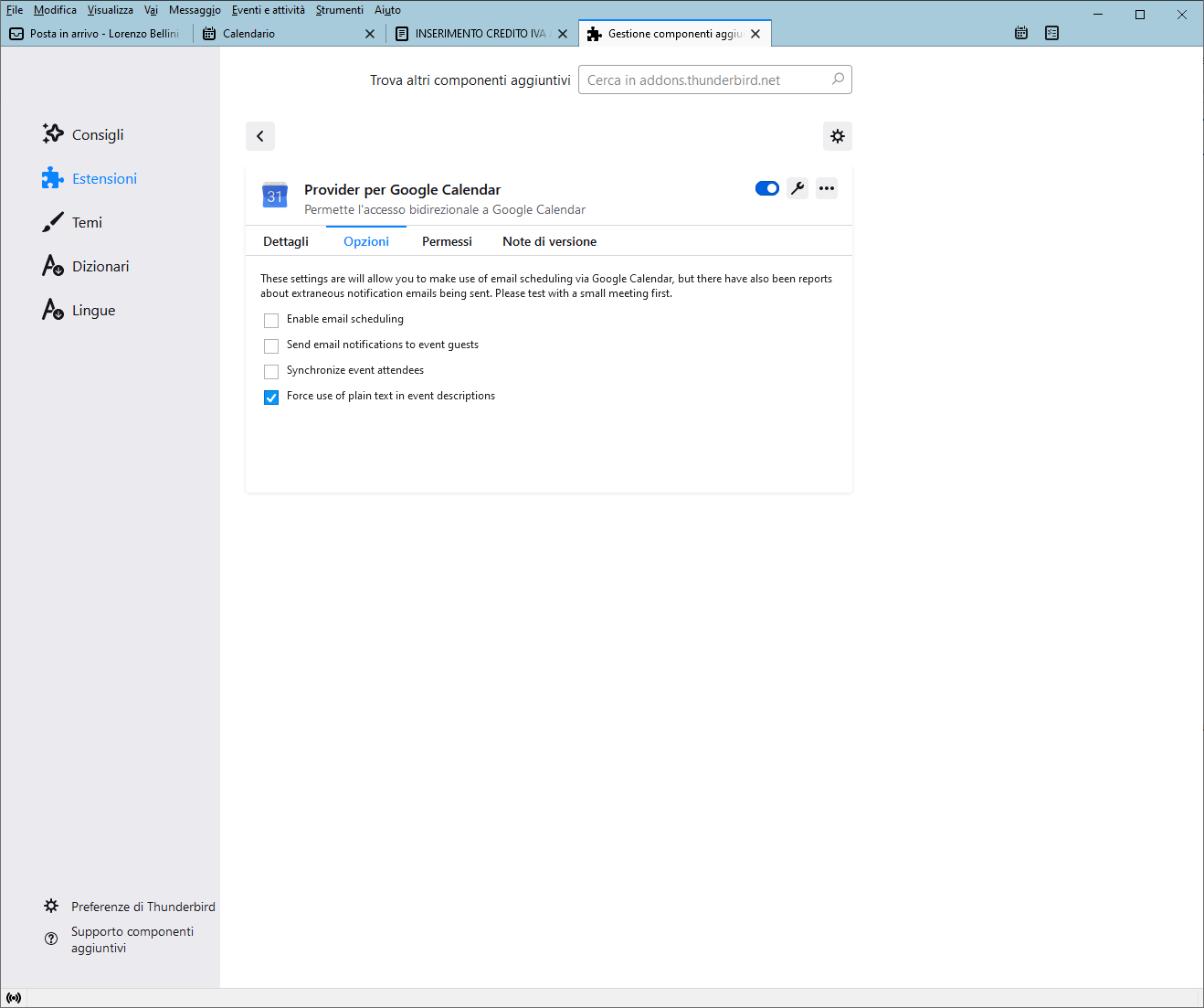Uncheck Force use of plain text option
The width and height of the screenshot is (1204, 1008).
point(270,397)
